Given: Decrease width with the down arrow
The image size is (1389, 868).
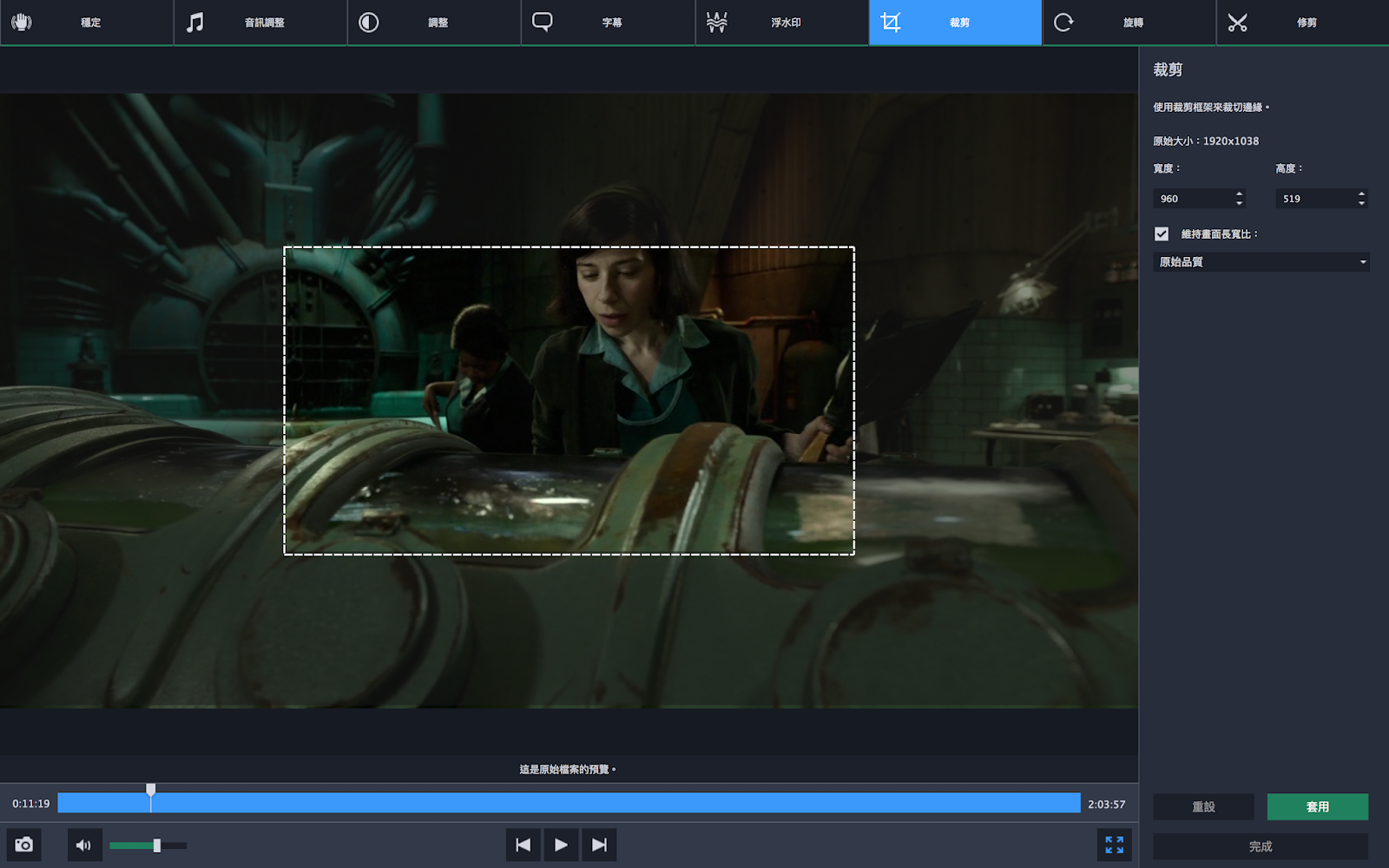Looking at the screenshot, I should 1240,204.
